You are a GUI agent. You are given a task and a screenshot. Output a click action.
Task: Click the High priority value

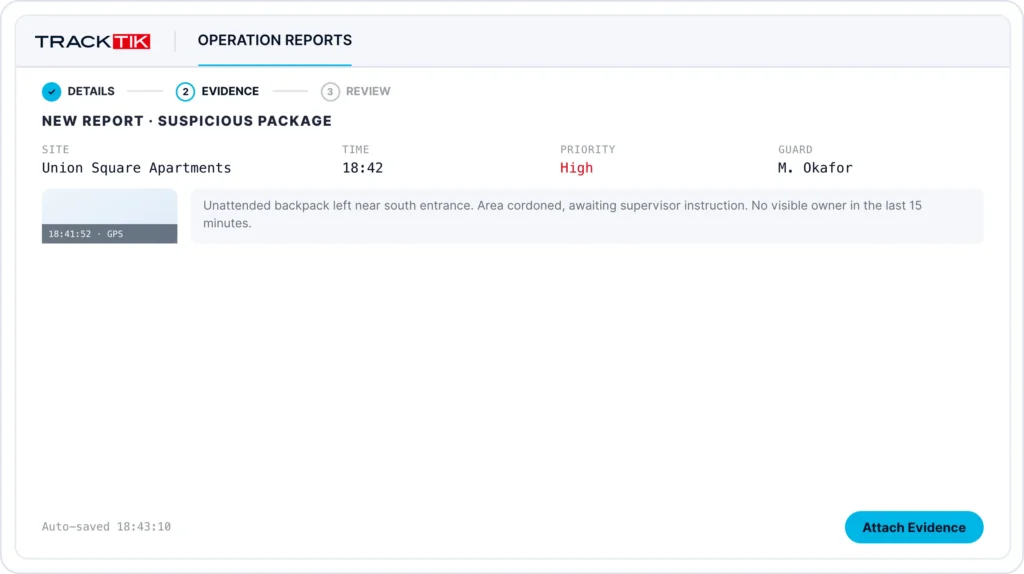pyautogui.click(x=576, y=168)
